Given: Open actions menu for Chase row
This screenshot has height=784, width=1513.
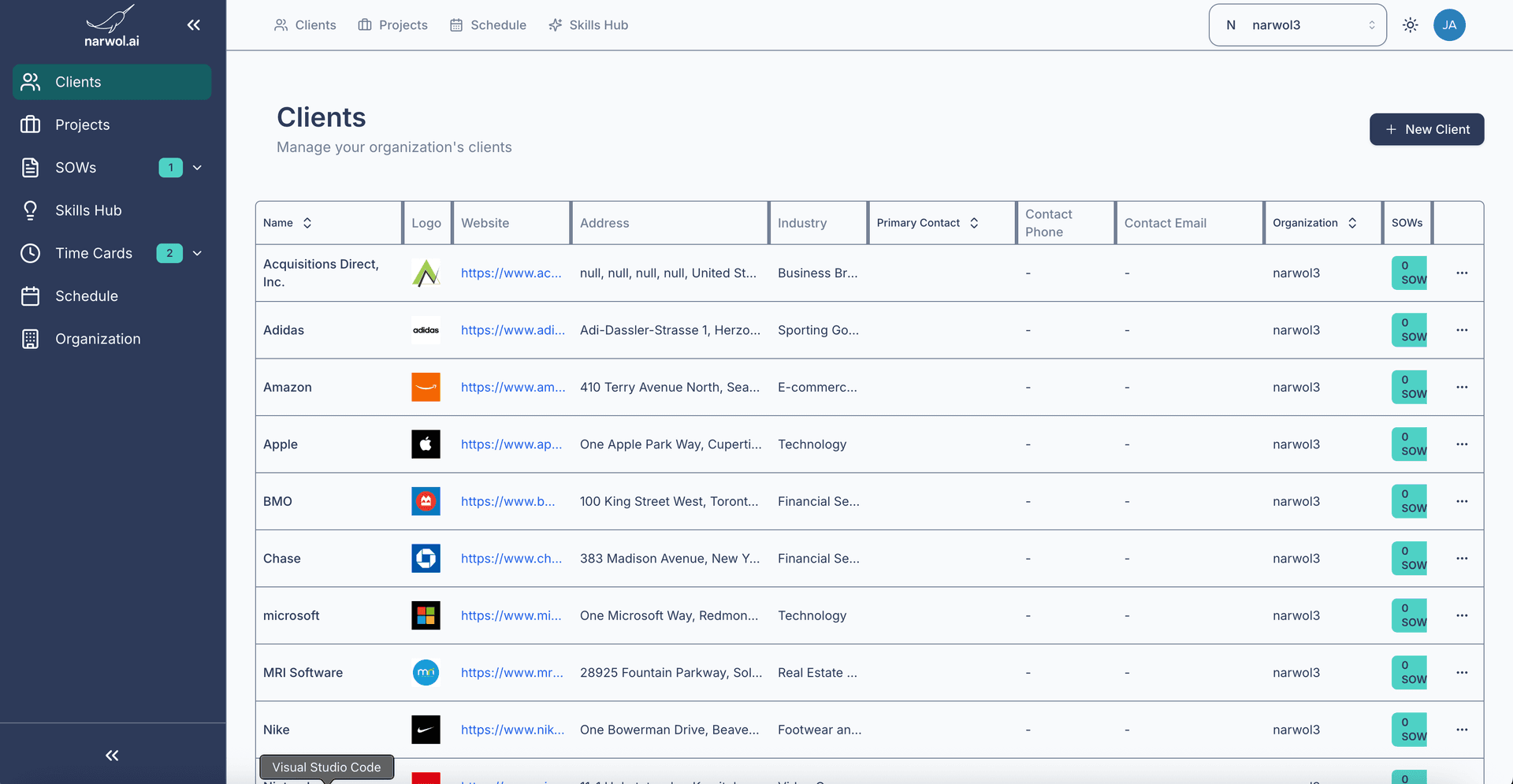Looking at the screenshot, I should (x=1462, y=559).
